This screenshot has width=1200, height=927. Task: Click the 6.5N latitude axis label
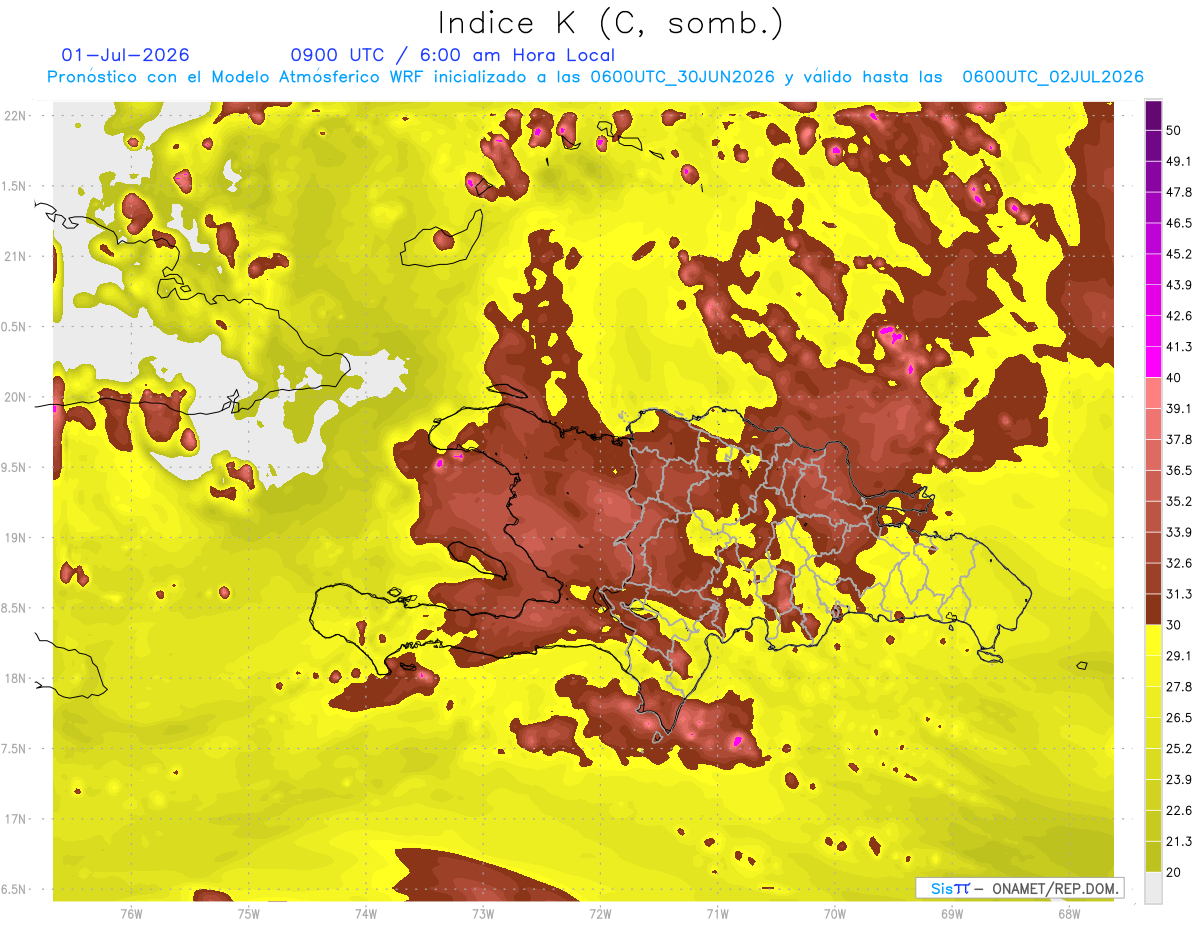tap(14, 889)
